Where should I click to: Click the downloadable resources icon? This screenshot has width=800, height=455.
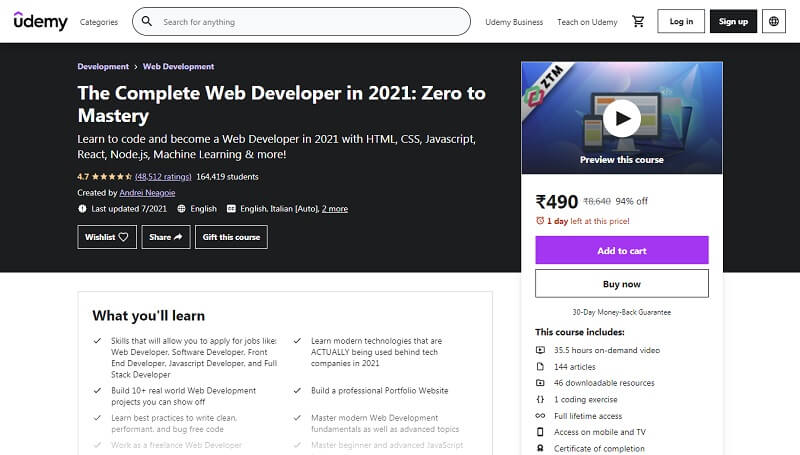[540, 383]
